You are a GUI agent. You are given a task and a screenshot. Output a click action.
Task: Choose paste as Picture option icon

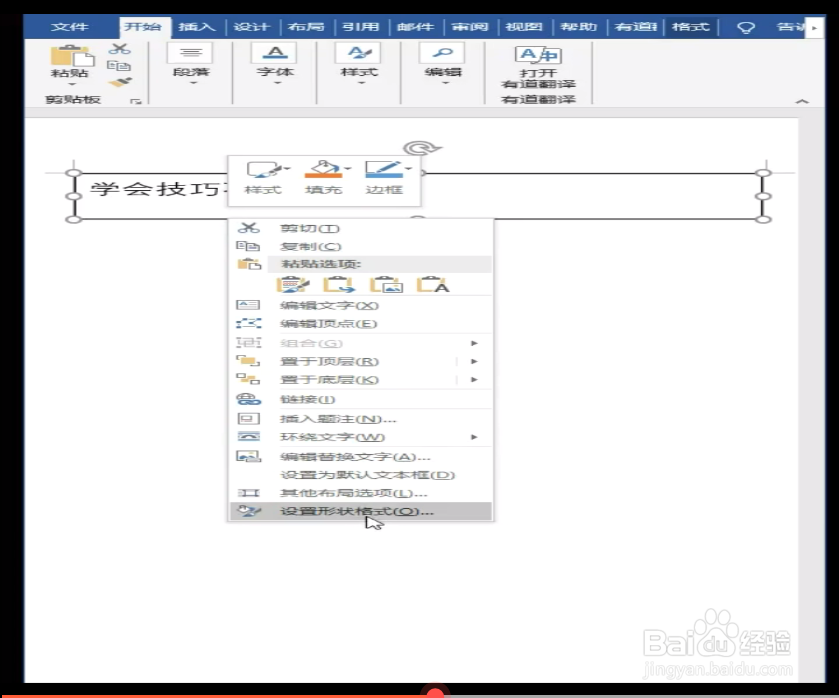point(386,284)
